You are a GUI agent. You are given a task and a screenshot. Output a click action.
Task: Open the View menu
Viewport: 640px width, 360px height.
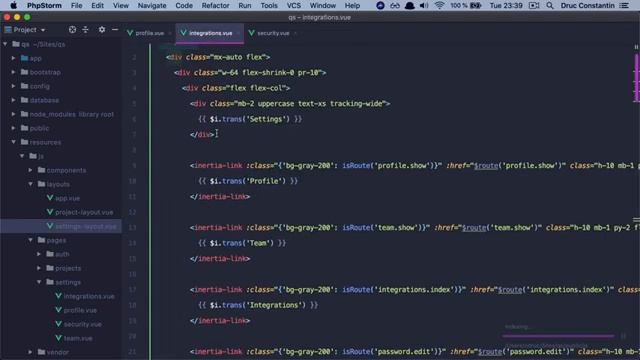[x=120, y=5]
